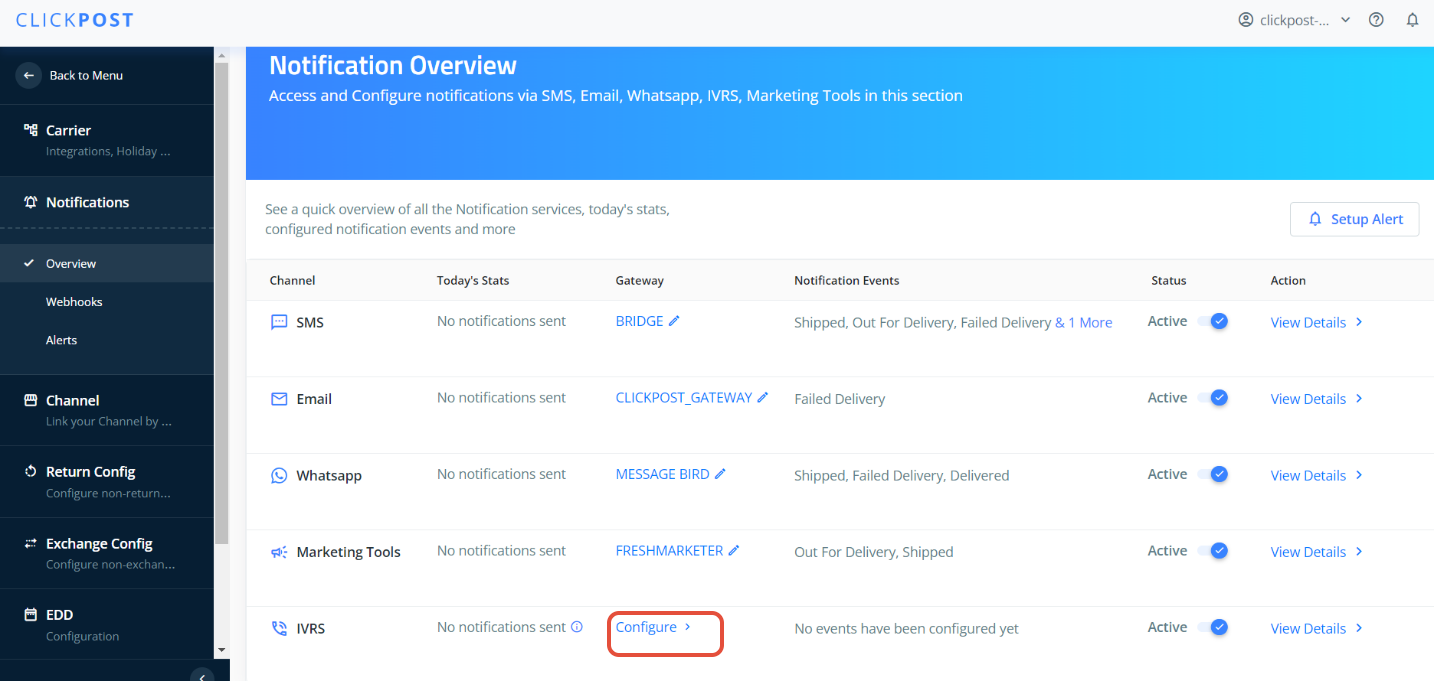Click the chevron next to IVRS View Details
1434x681 pixels.
coord(1359,628)
